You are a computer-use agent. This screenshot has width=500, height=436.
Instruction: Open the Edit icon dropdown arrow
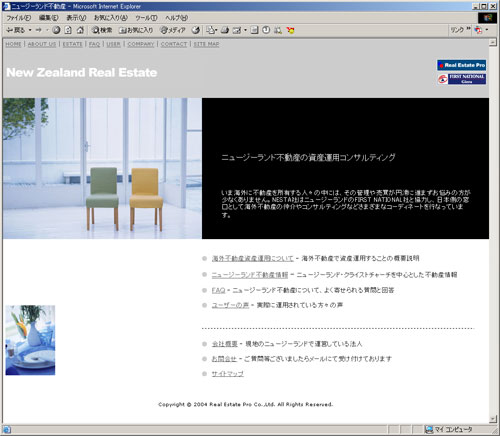pos(245,30)
